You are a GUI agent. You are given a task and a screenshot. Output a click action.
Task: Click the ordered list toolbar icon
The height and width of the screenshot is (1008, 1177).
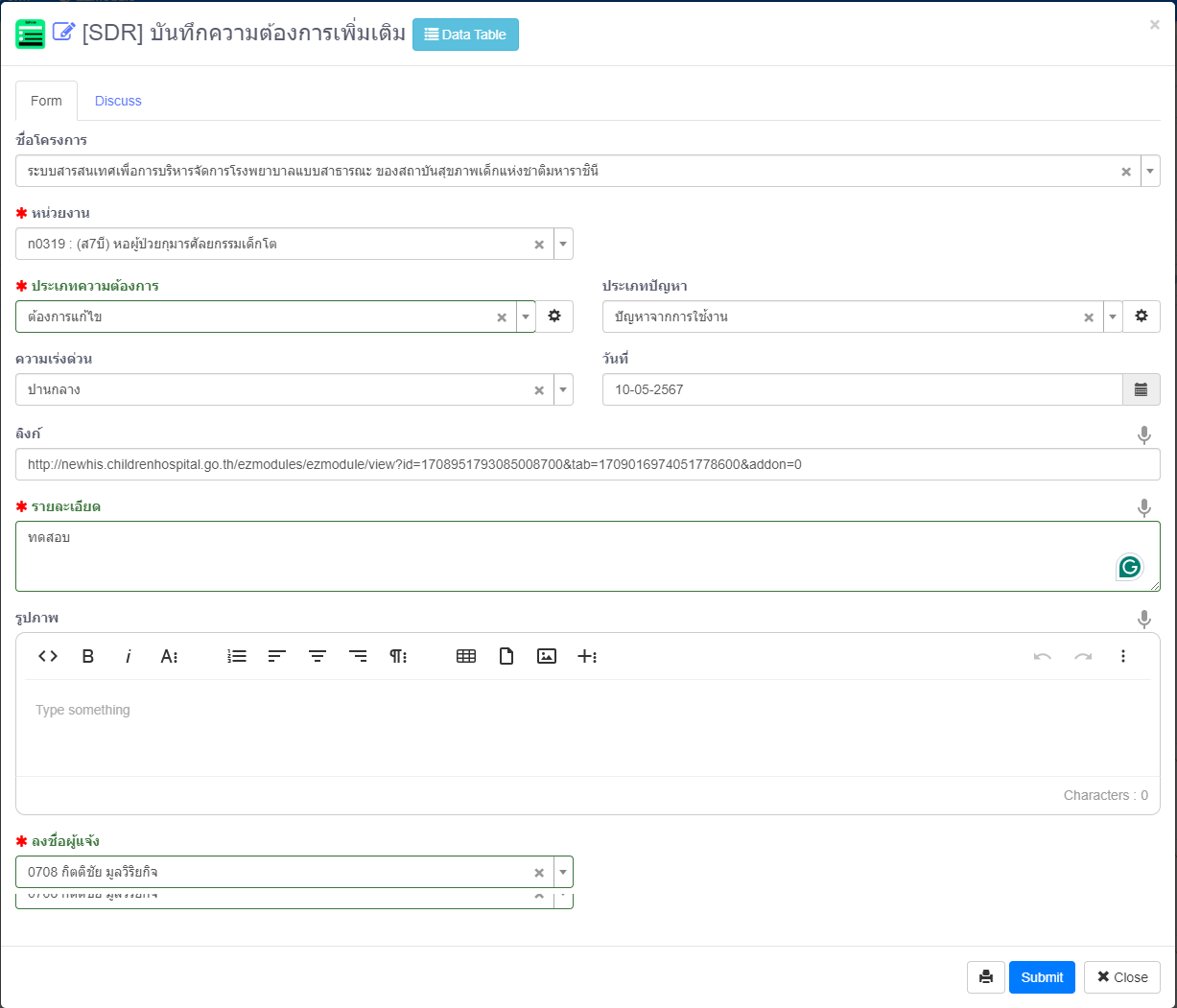point(237,656)
